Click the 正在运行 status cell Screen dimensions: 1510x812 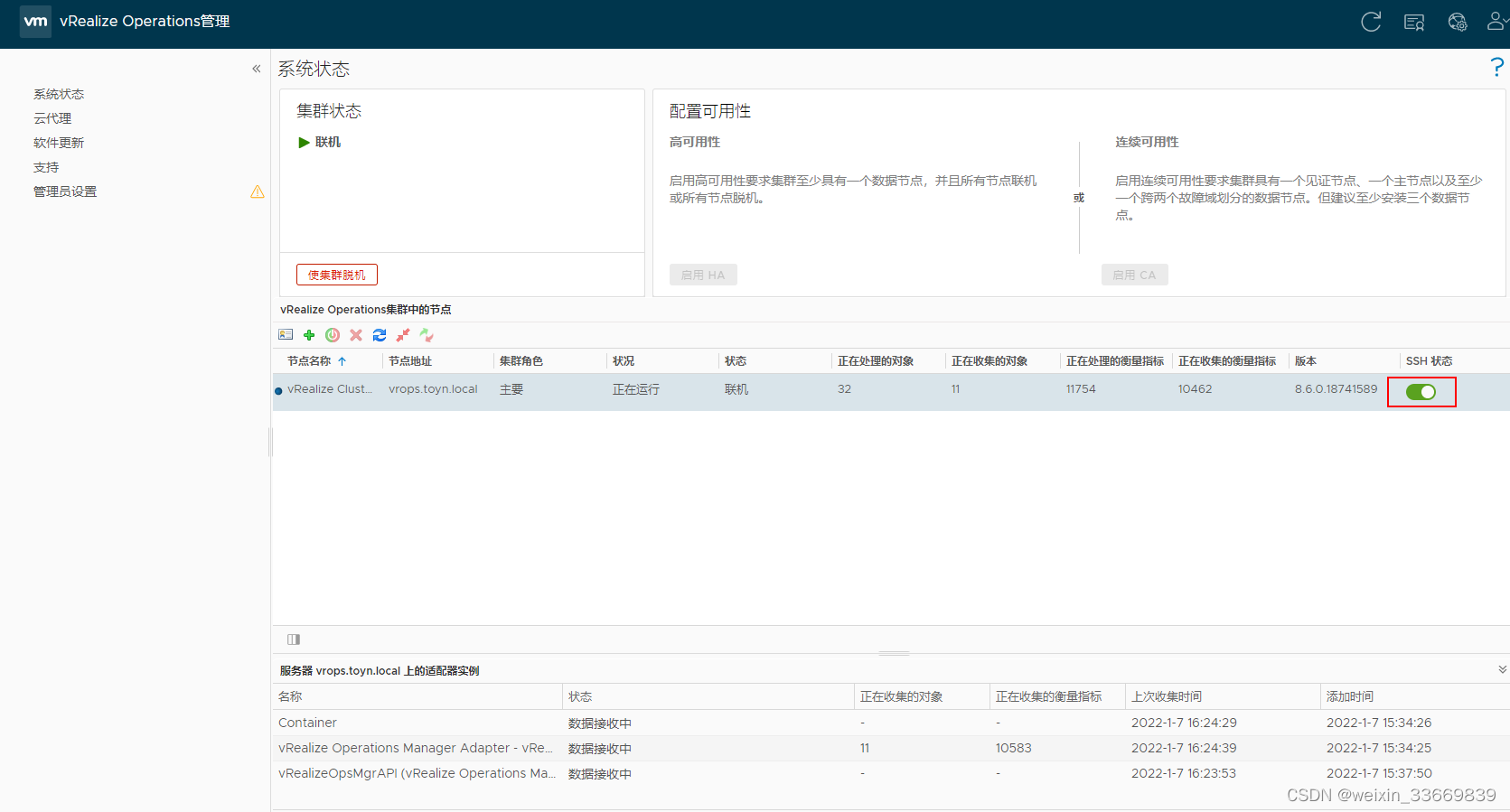[x=636, y=389]
